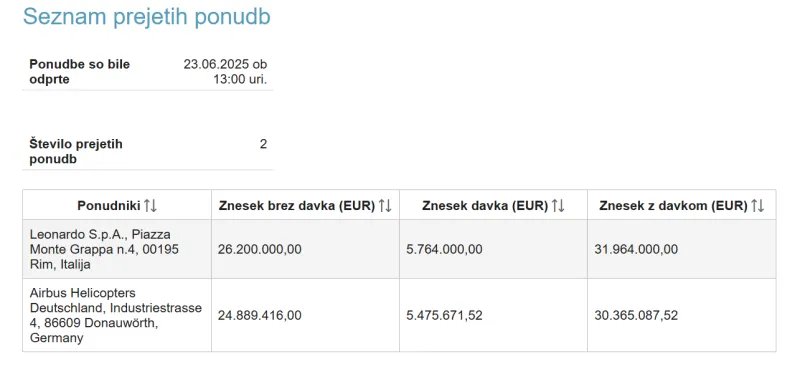Sort by Ponudniki column arrows icon
This screenshot has width=800, height=369.
click(151, 206)
